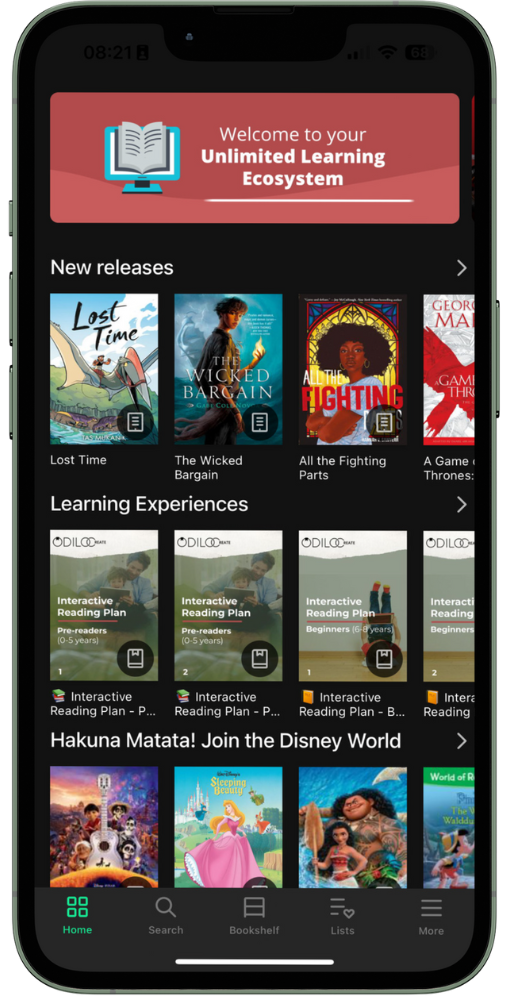The width and height of the screenshot is (516, 1000).
Task: Expand the New releases section arrow
Action: pos(462,268)
